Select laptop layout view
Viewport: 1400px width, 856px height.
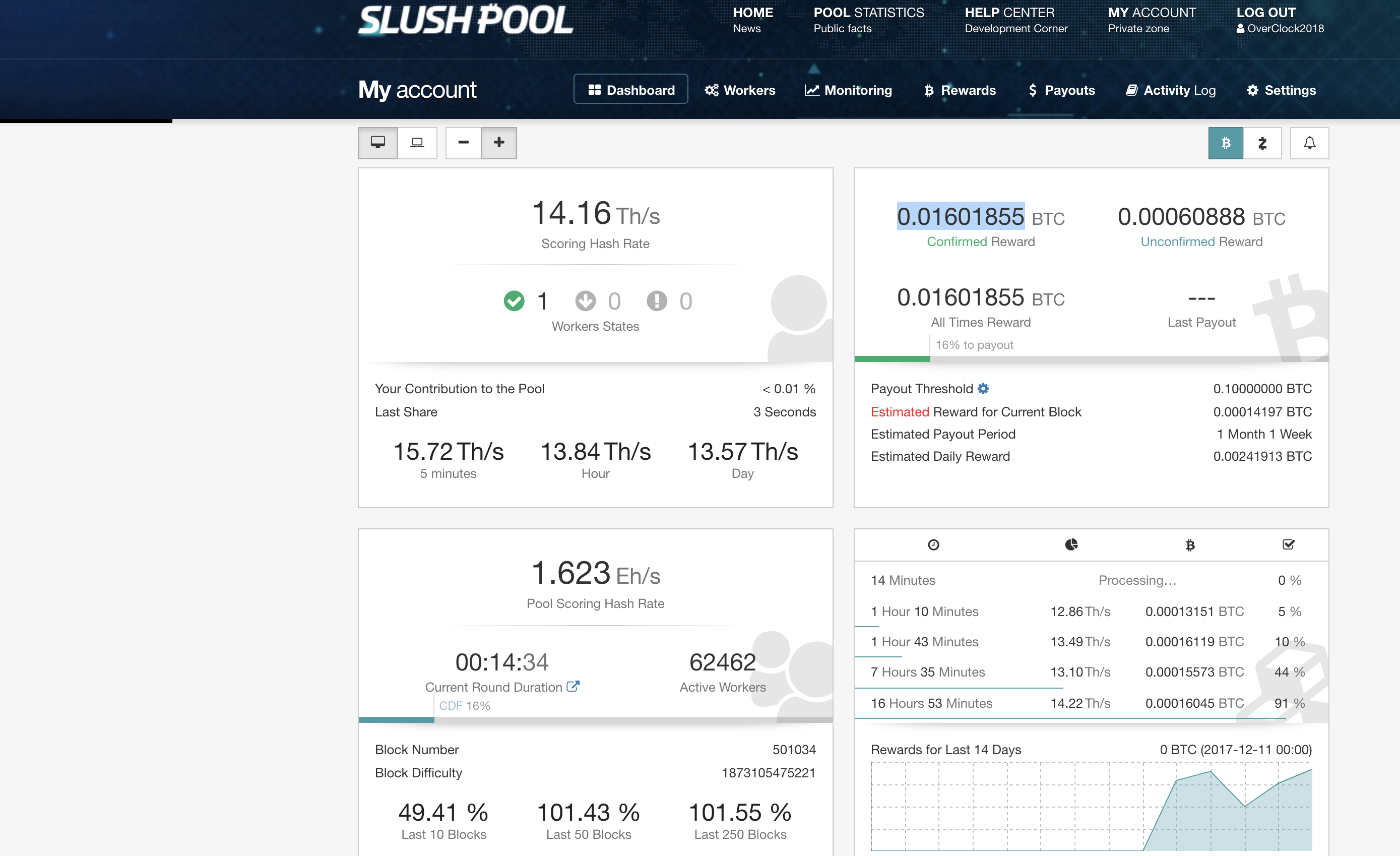417,143
